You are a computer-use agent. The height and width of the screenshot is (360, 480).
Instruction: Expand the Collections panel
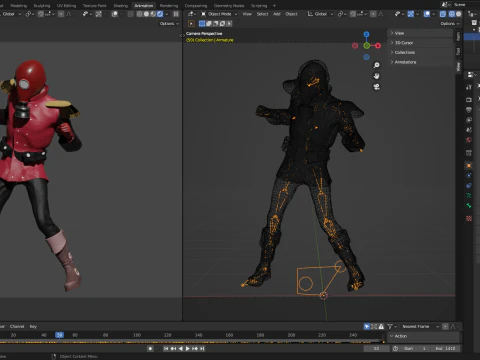pyautogui.click(x=421, y=52)
